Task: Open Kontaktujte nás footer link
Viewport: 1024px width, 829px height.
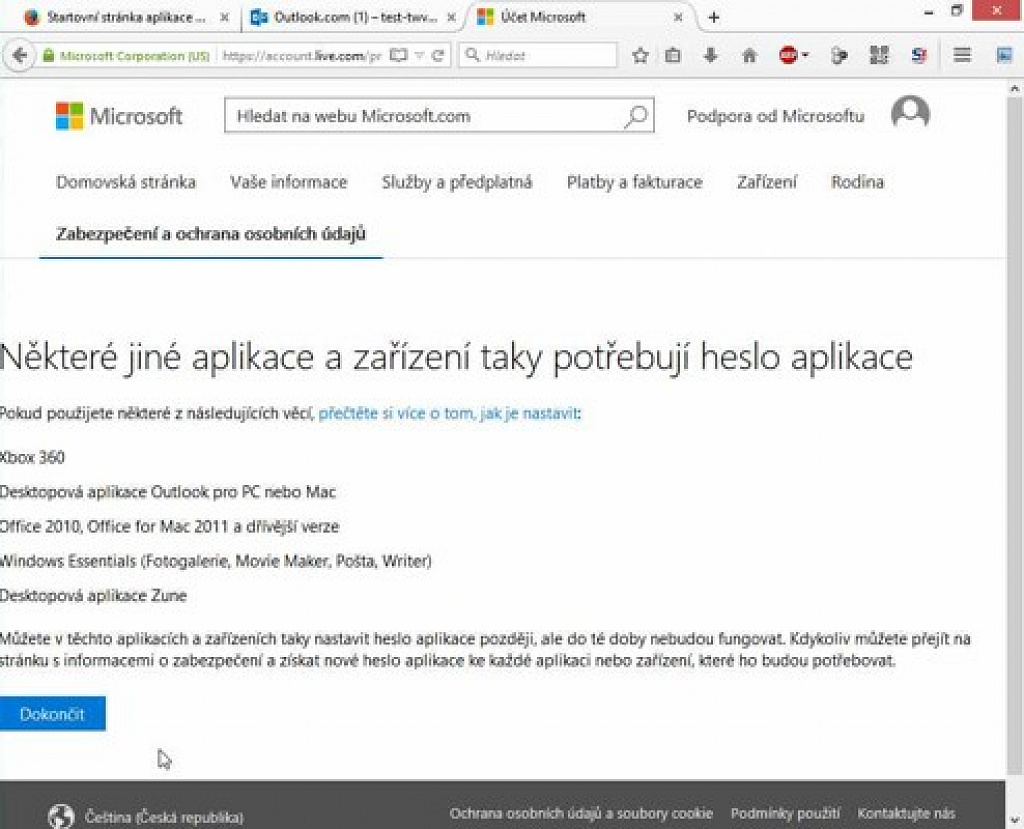Action: point(906,813)
